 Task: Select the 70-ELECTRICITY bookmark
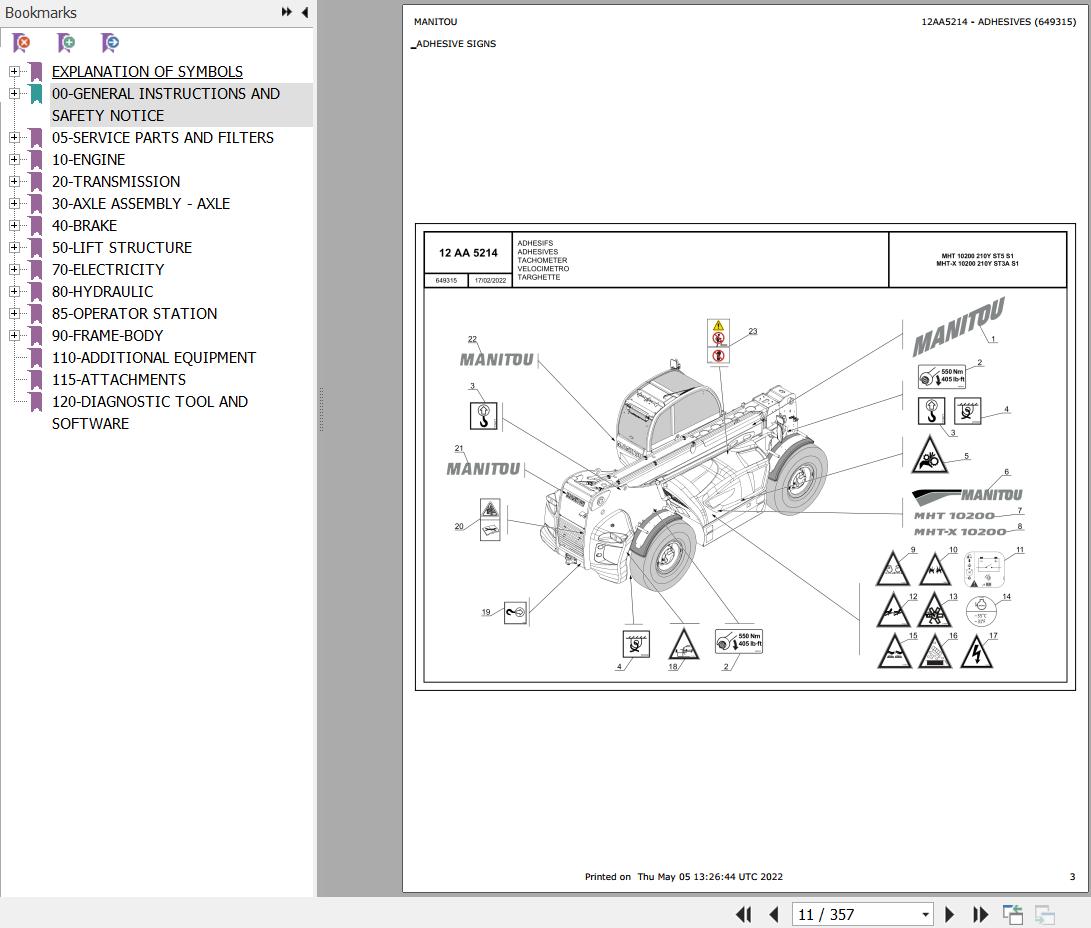[x=108, y=269]
